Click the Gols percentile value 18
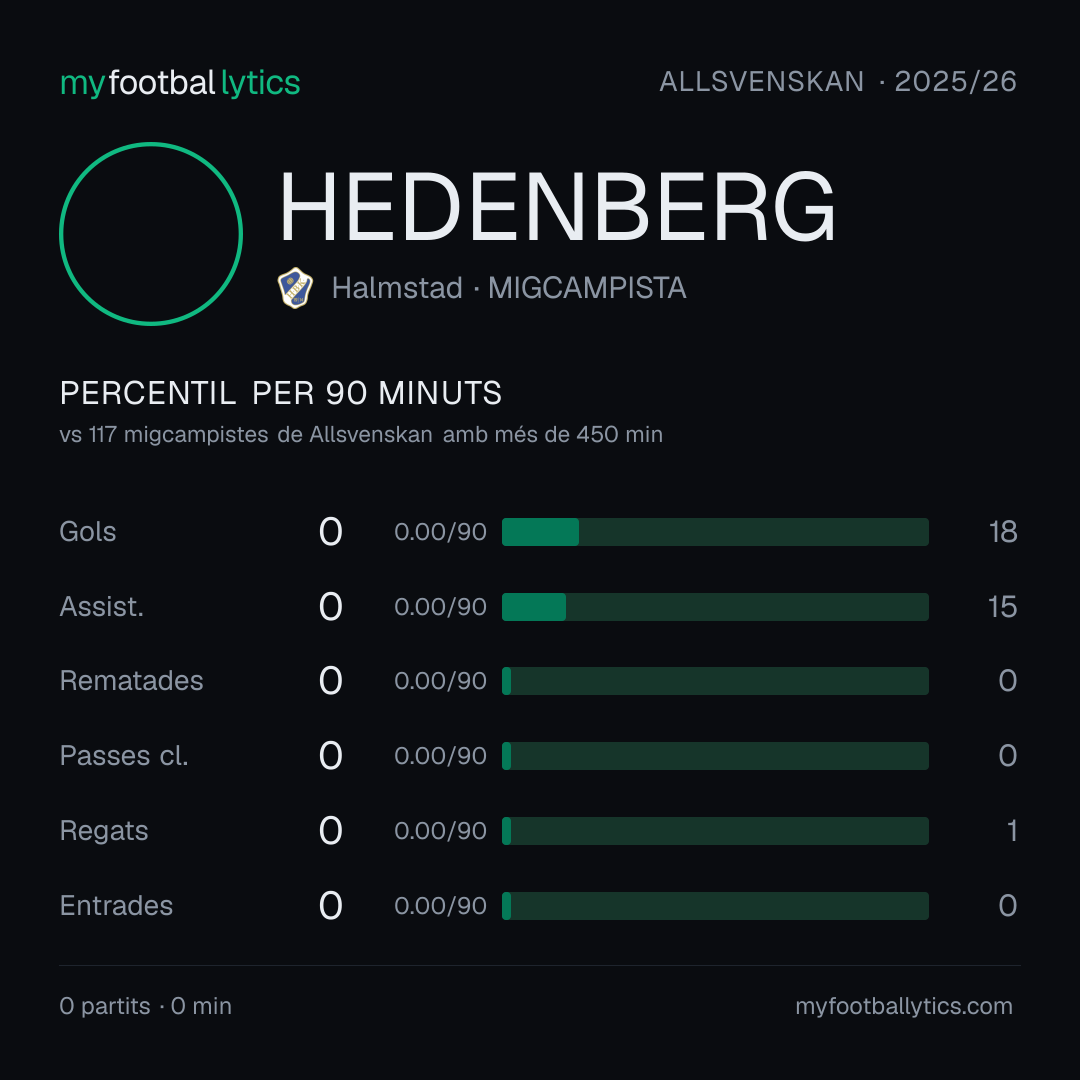This screenshot has height=1080, width=1080. pyautogui.click(x=1003, y=532)
